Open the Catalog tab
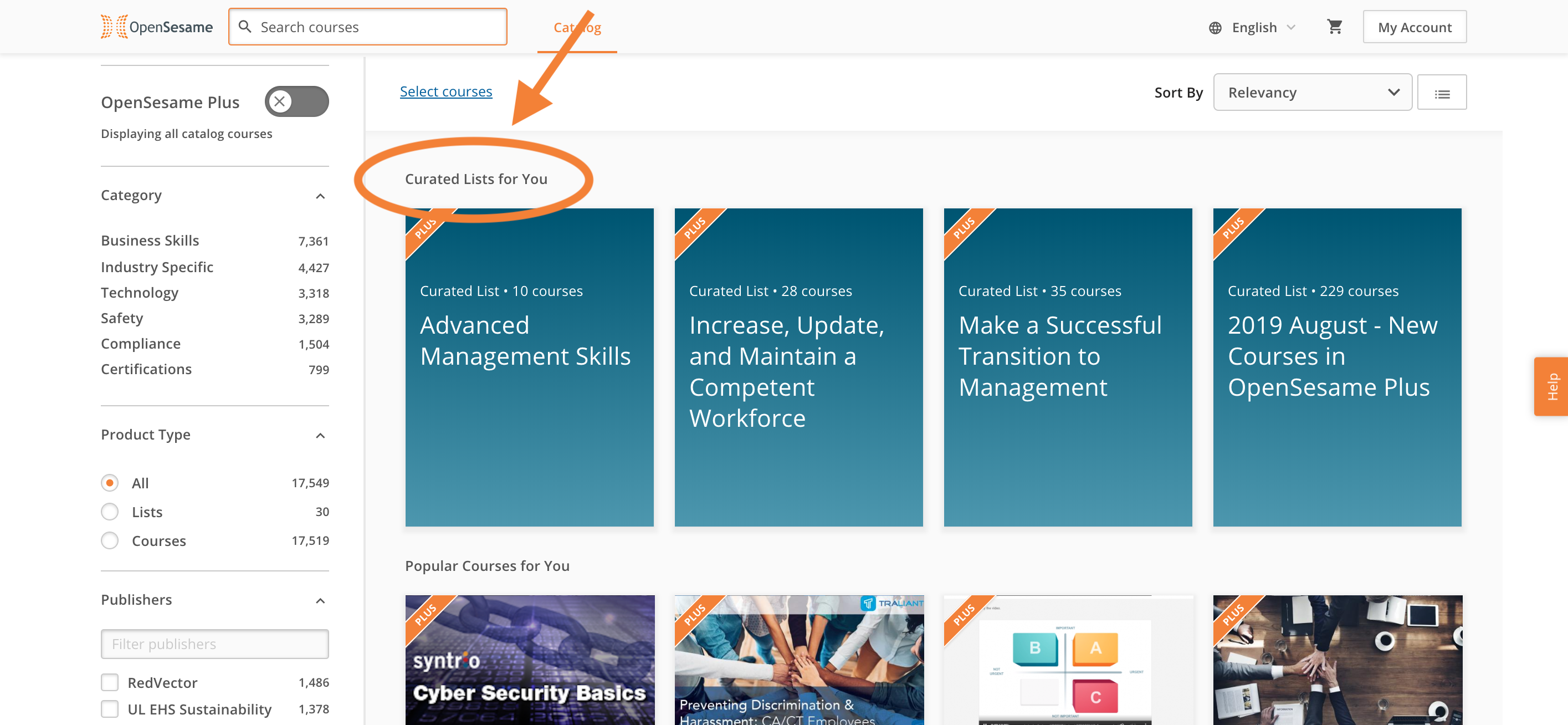1568x725 pixels. [576, 27]
